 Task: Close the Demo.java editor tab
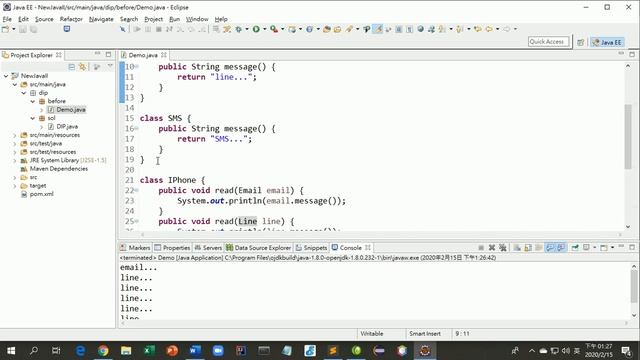(164, 54)
